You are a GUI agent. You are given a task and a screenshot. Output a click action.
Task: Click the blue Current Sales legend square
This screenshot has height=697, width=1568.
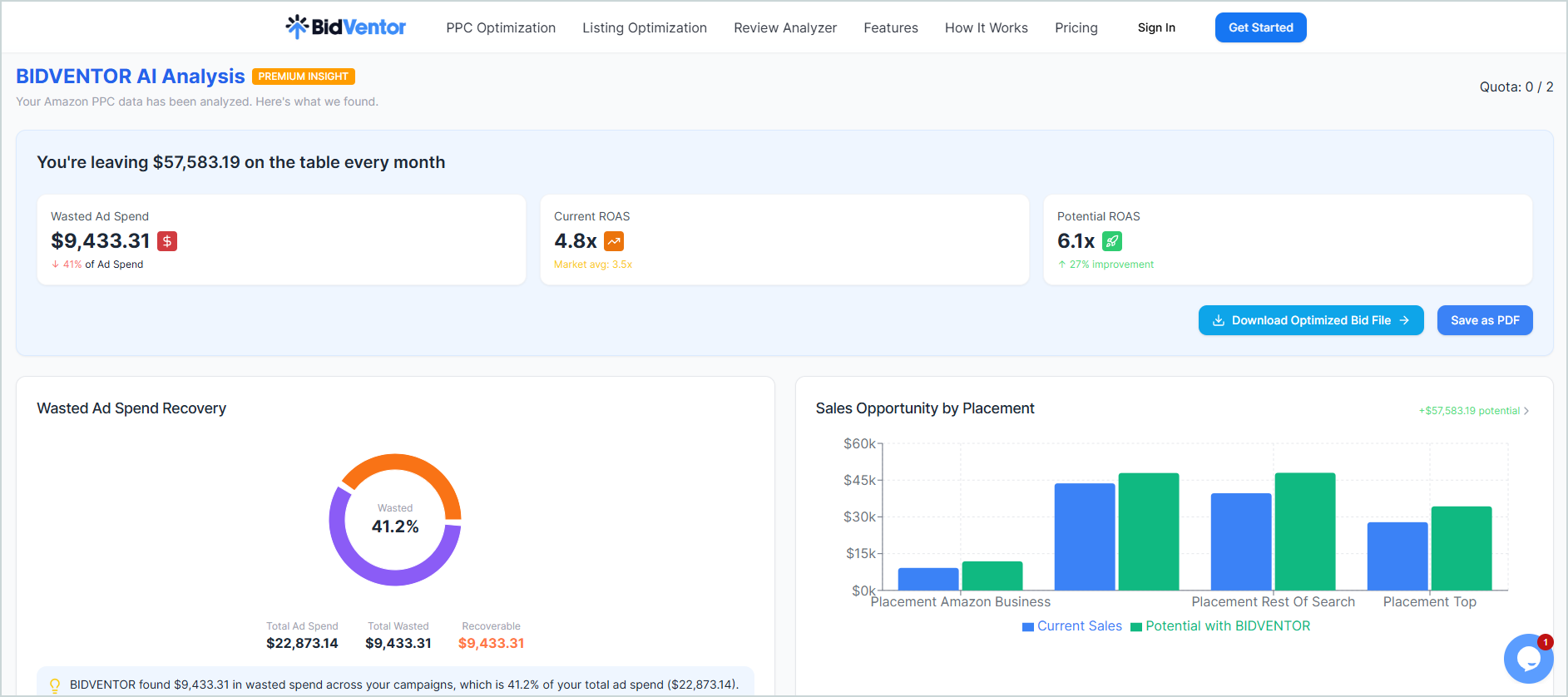1028,627
